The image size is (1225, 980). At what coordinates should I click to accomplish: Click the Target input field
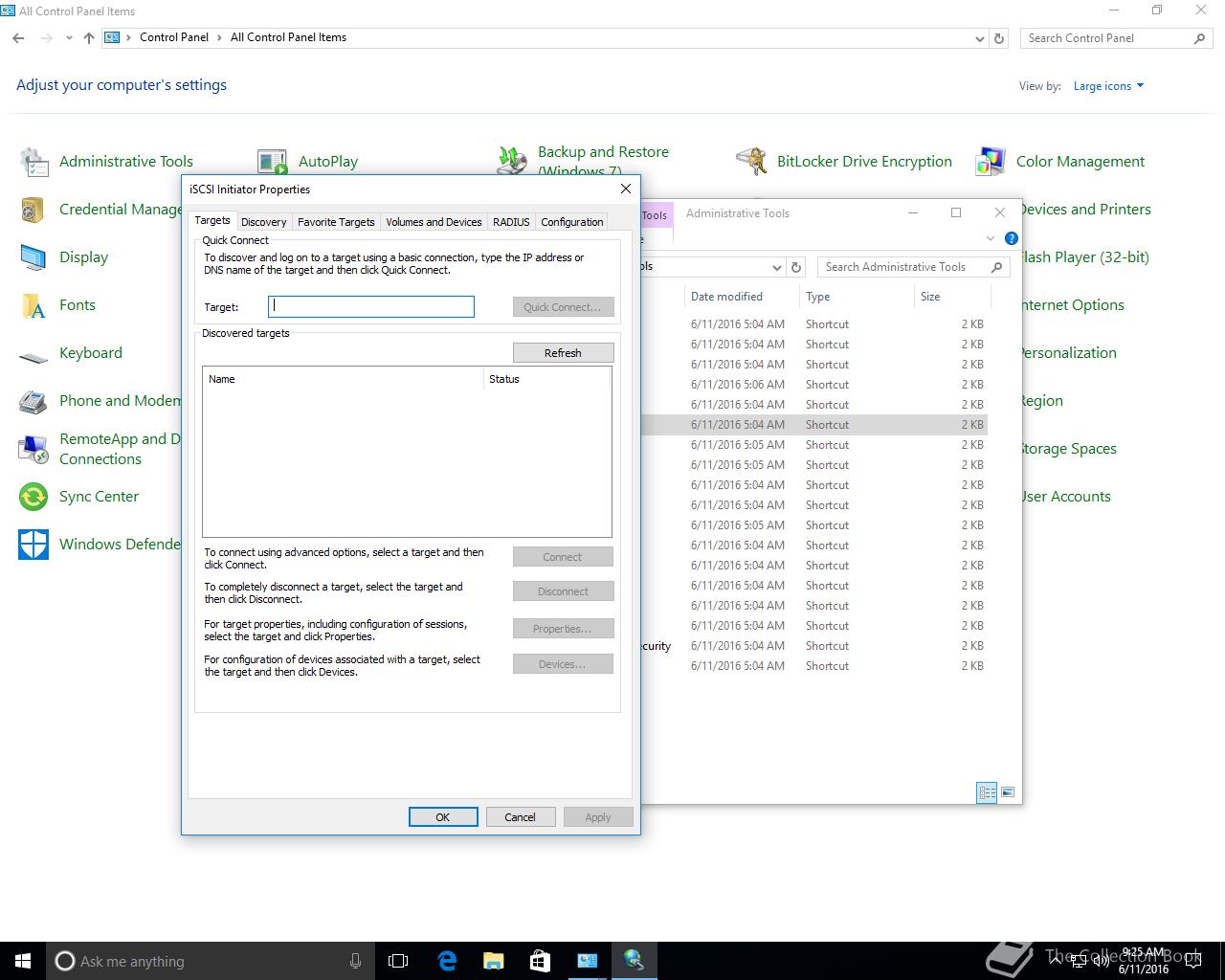coord(371,306)
